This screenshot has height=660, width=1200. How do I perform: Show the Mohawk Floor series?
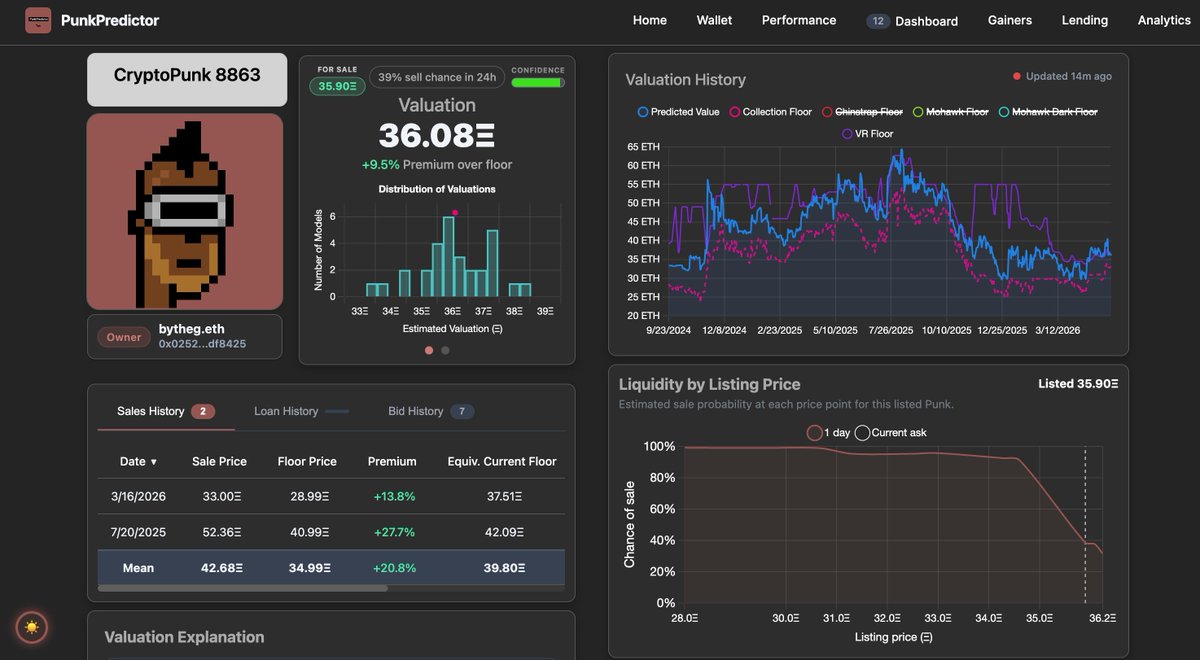[x=951, y=112]
